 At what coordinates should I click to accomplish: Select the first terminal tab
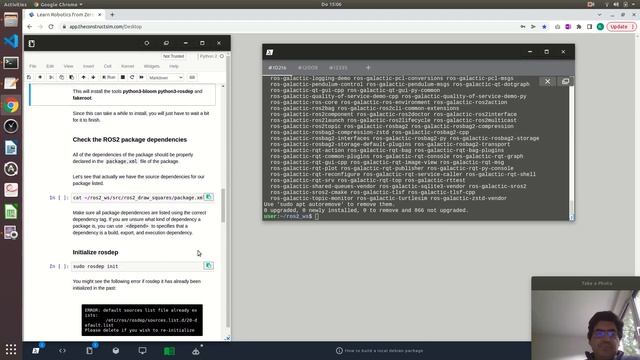pyautogui.click(x=278, y=68)
